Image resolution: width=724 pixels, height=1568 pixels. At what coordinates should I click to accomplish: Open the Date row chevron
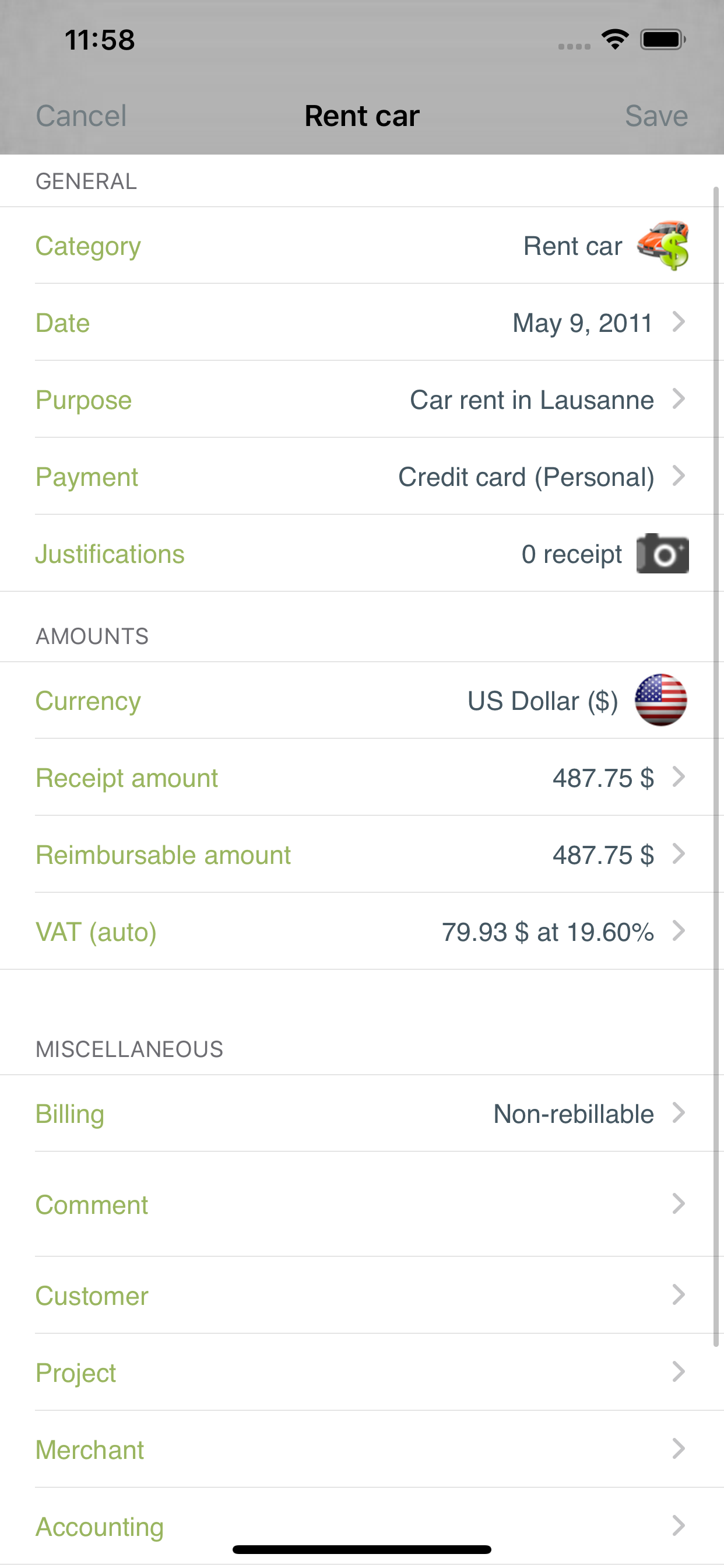coord(679,322)
